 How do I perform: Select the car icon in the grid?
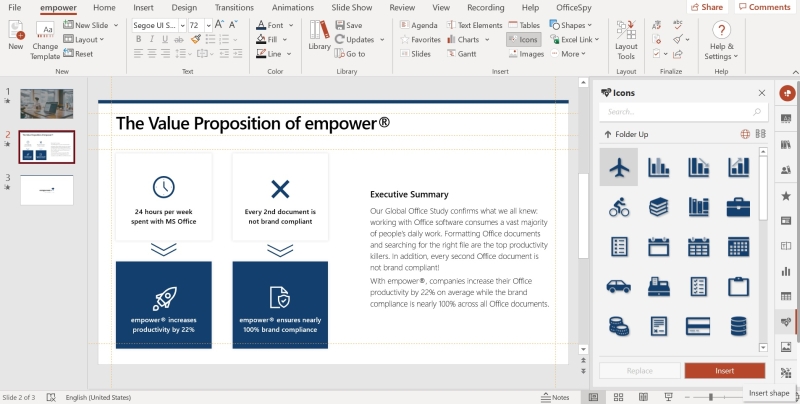click(619, 286)
